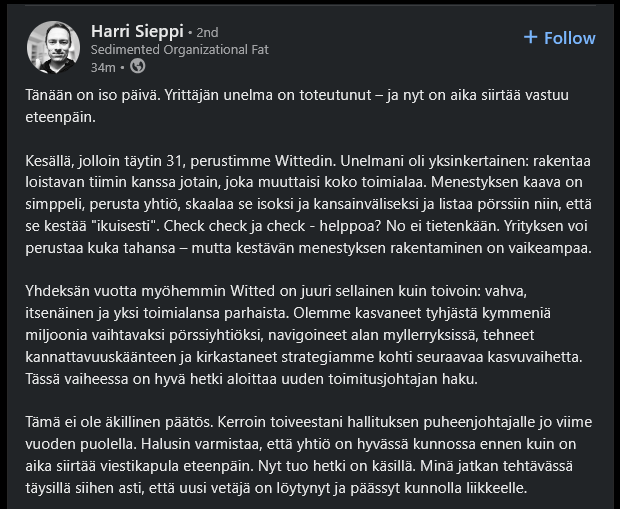Screen dimensions: 620x509
Task: Click the word 'Wittedin' in the post
Action: (x=305, y=161)
